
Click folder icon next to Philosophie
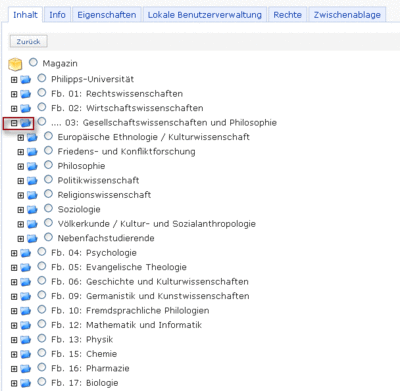click(x=32, y=166)
